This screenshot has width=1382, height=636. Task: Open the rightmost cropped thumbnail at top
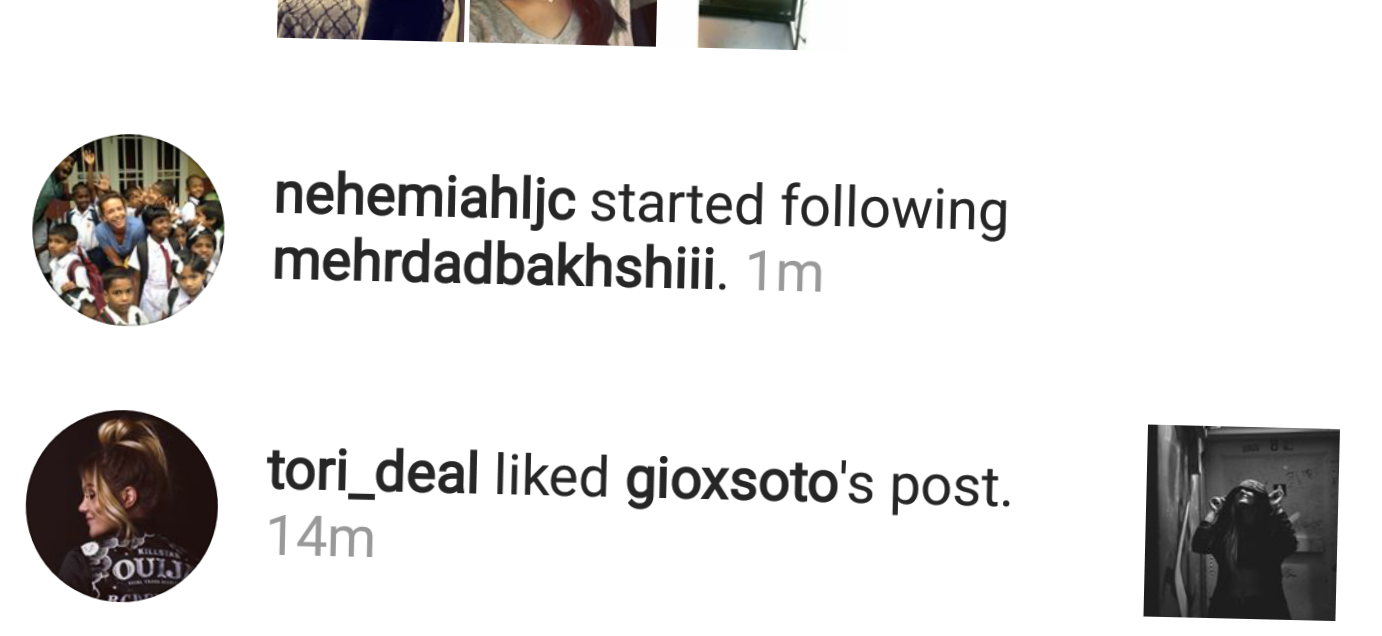click(x=751, y=24)
